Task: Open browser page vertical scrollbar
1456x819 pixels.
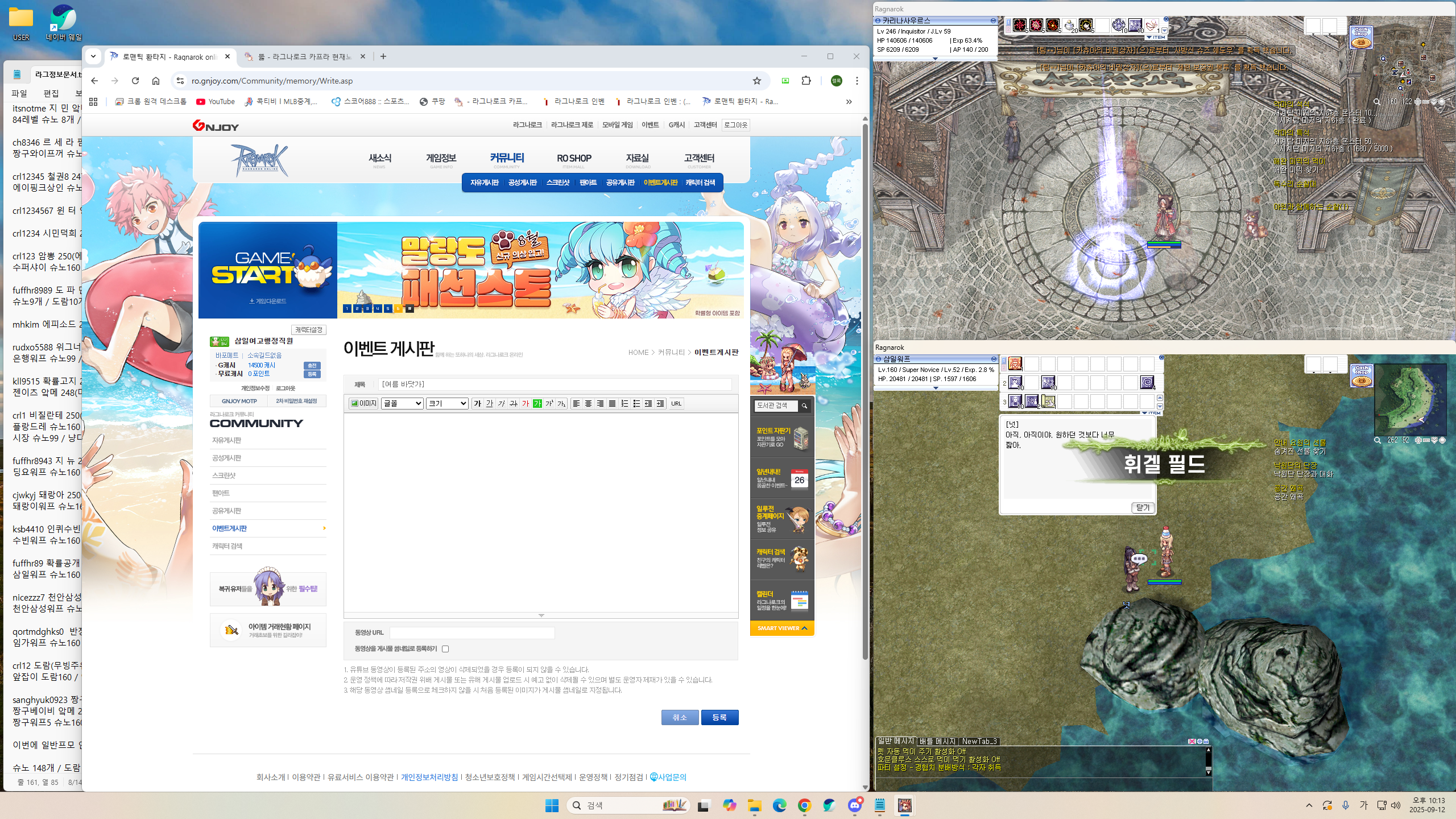Action: (865, 392)
